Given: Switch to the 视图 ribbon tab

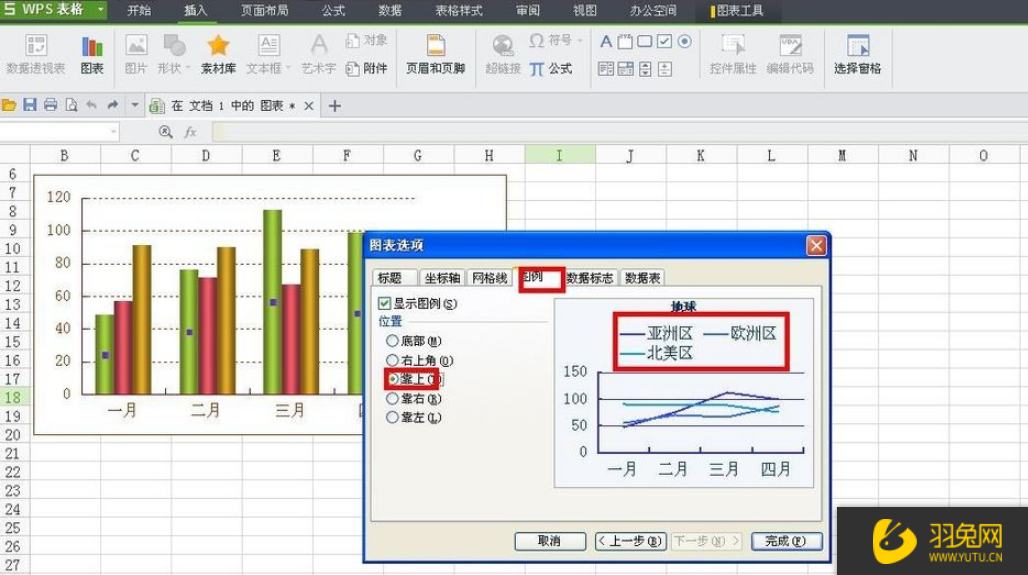Looking at the screenshot, I should click(585, 10).
